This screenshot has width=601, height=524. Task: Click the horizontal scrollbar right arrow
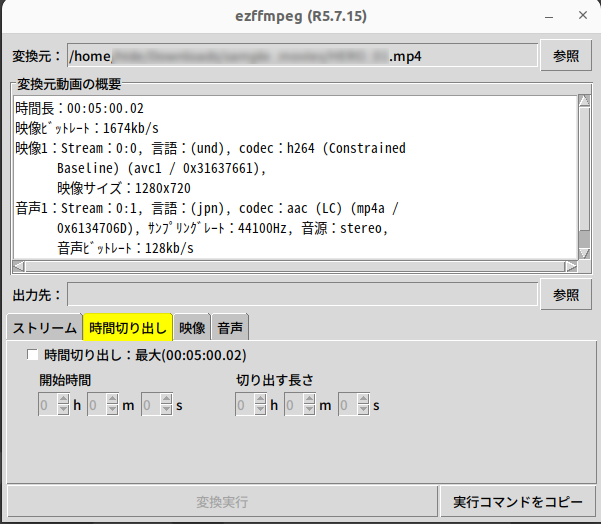tap(571, 266)
